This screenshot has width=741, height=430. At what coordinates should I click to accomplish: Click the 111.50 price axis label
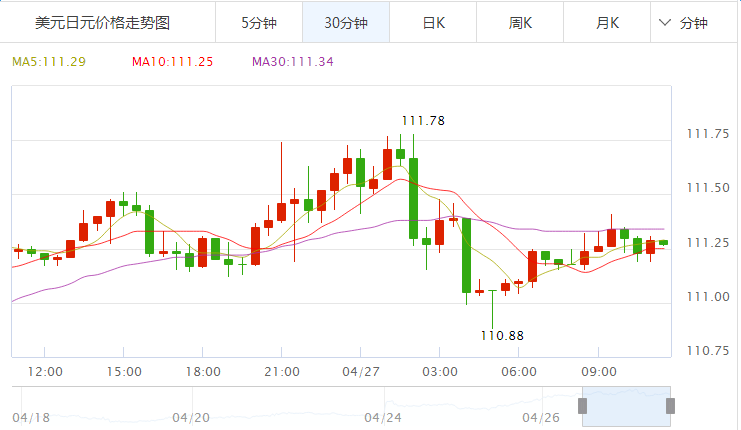point(707,188)
